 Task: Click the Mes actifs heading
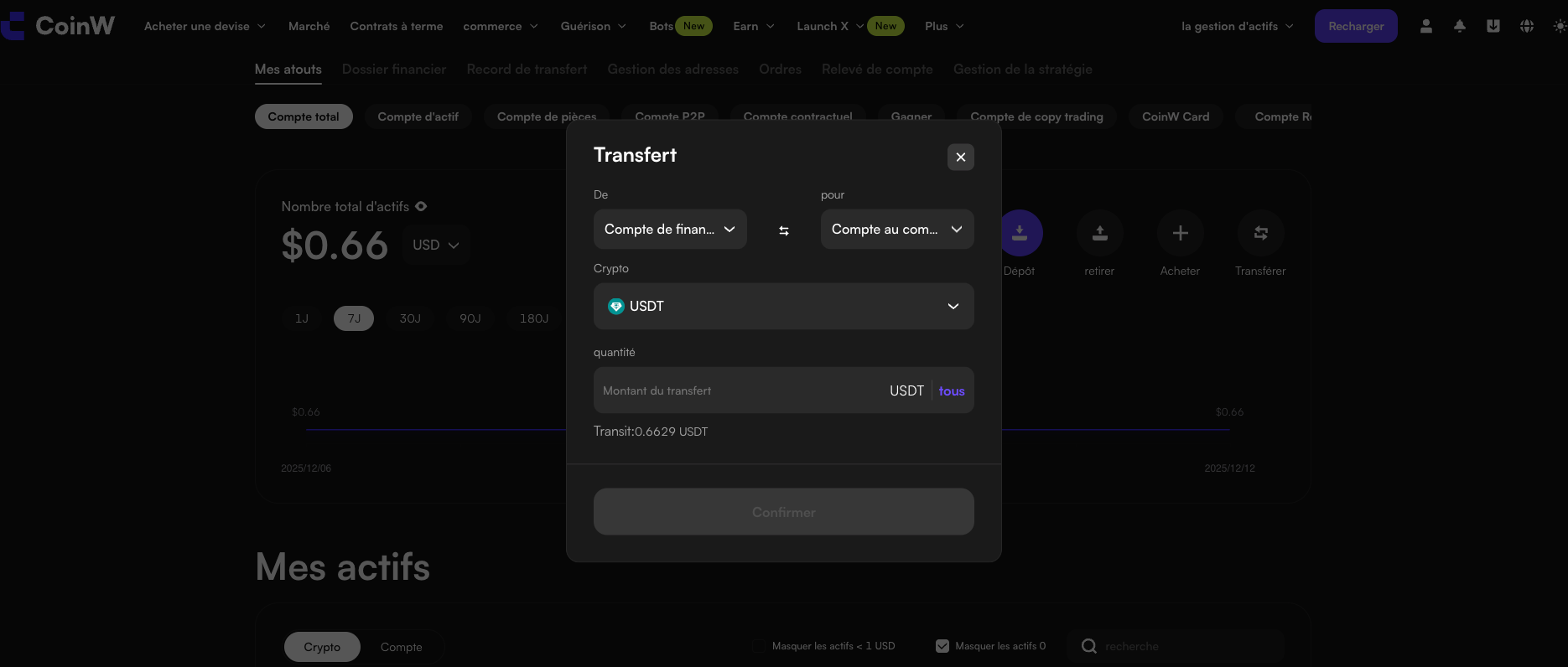(343, 567)
